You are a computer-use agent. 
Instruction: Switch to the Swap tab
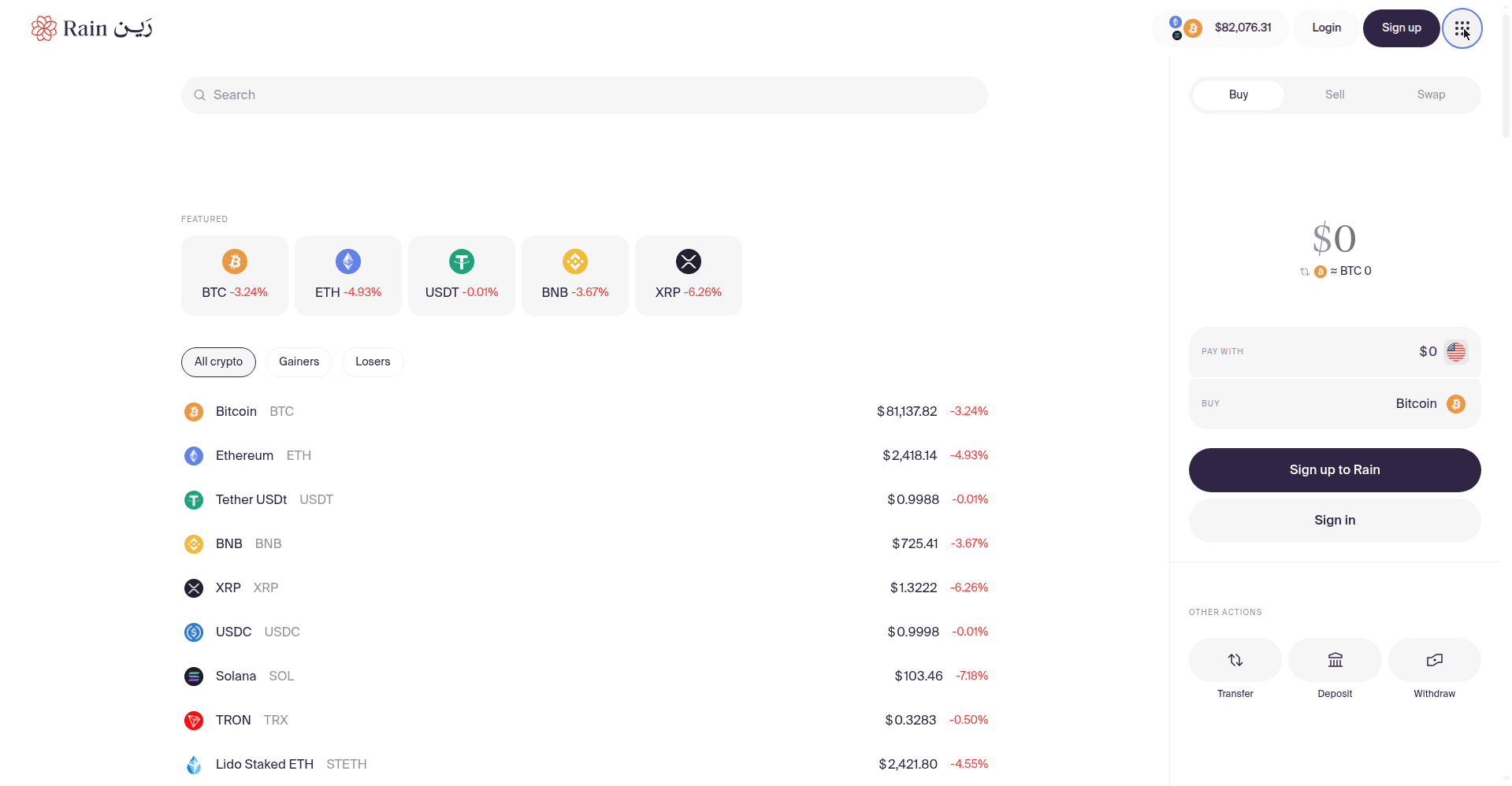click(x=1431, y=95)
